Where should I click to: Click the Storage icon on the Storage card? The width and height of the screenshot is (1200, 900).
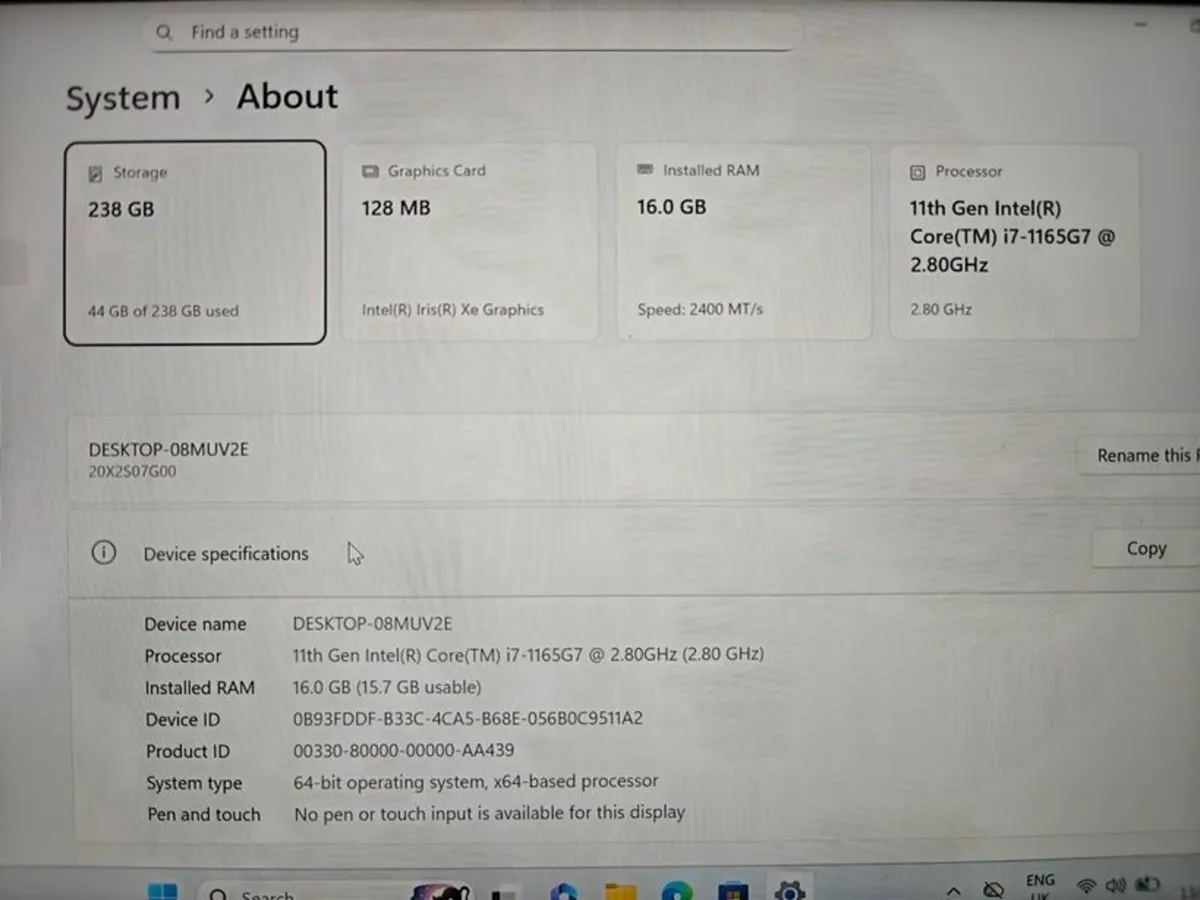tap(97, 172)
